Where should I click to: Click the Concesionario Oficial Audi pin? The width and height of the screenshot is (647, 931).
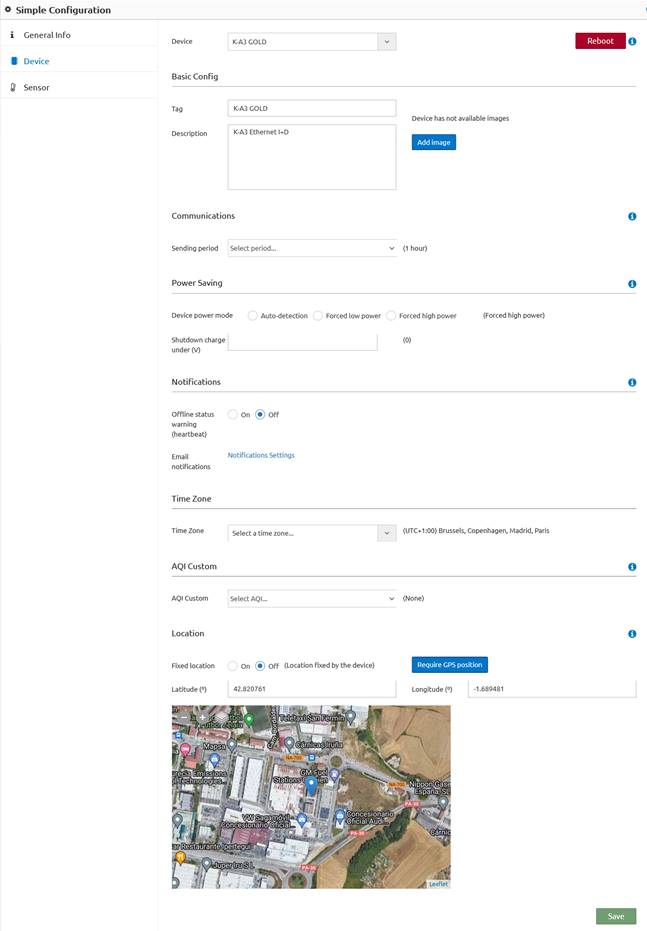click(x=340, y=815)
